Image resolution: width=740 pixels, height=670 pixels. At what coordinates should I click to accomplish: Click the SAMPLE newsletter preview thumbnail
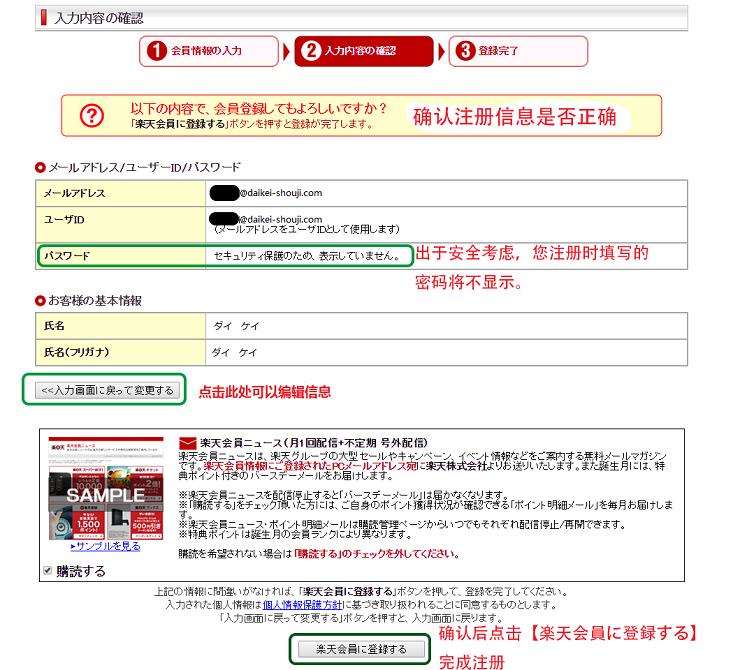106,488
